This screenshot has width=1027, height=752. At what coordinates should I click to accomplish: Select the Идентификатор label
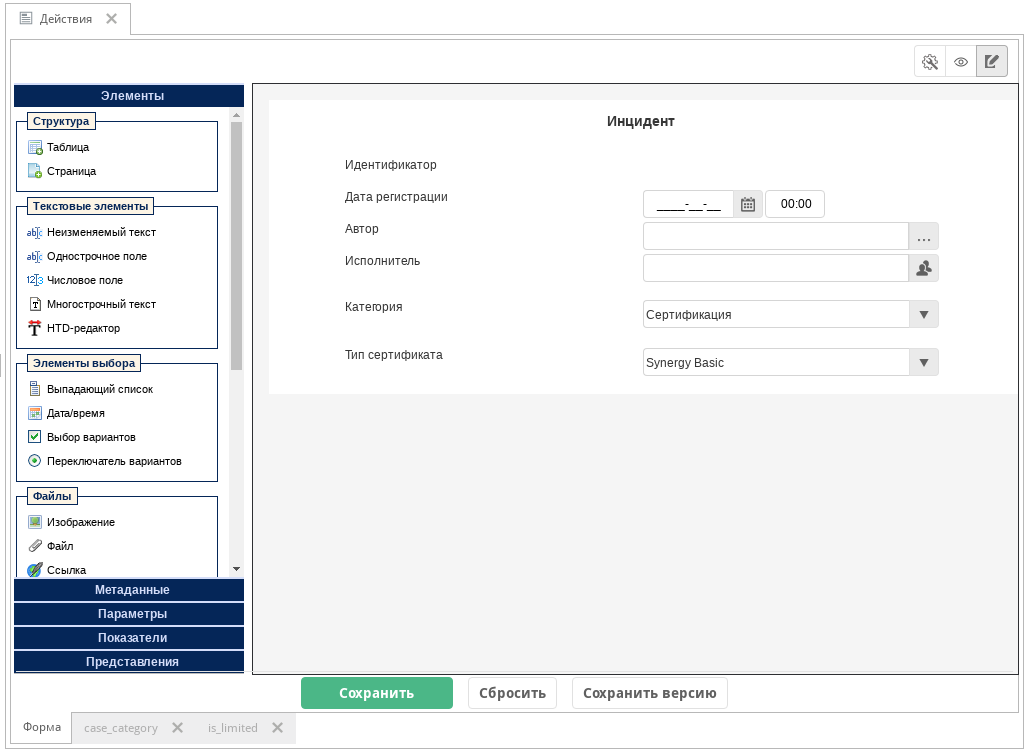[391, 165]
